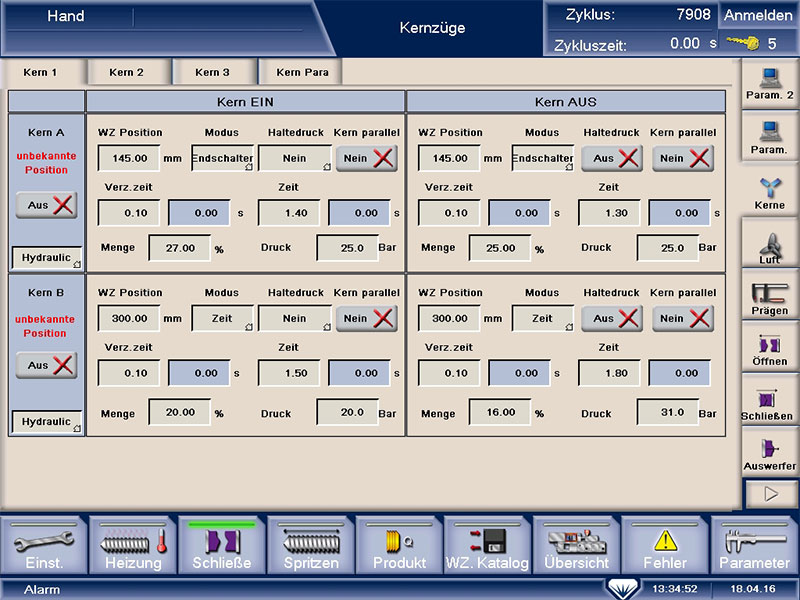Show next sidebar items arrow
Viewport: 800px width, 600px height.
pyautogui.click(x=771, y=494)
